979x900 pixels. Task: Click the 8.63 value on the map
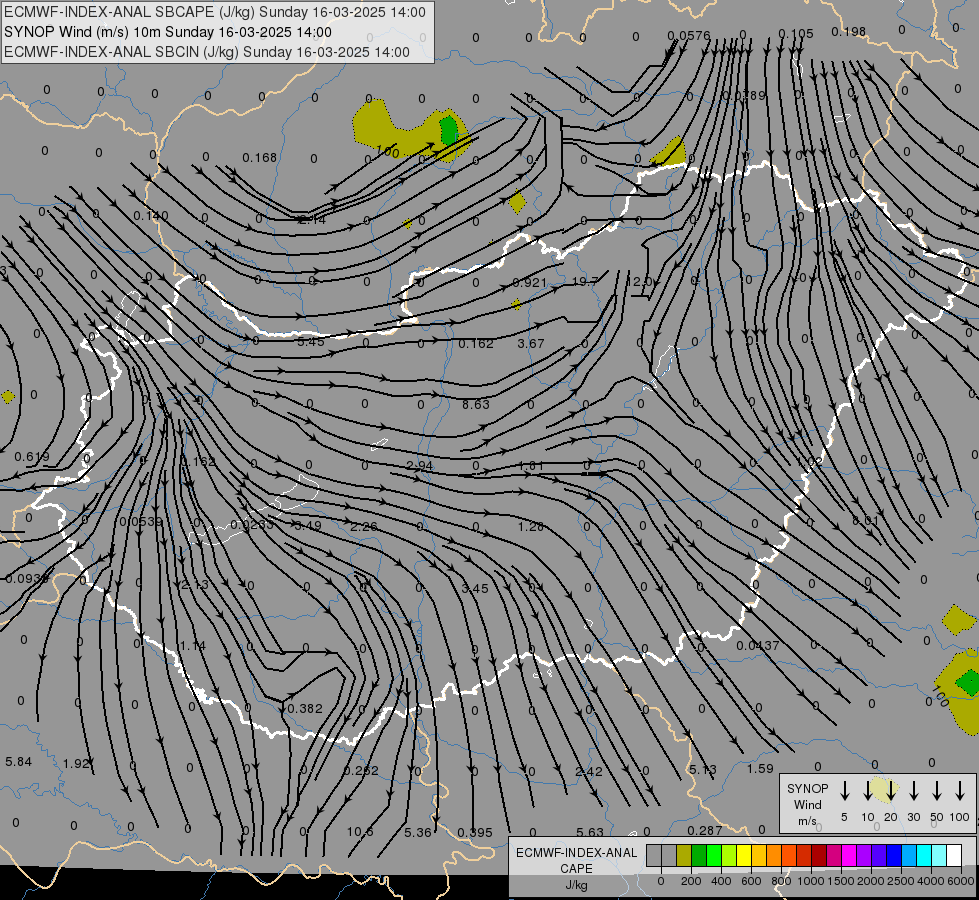(476, 404)
